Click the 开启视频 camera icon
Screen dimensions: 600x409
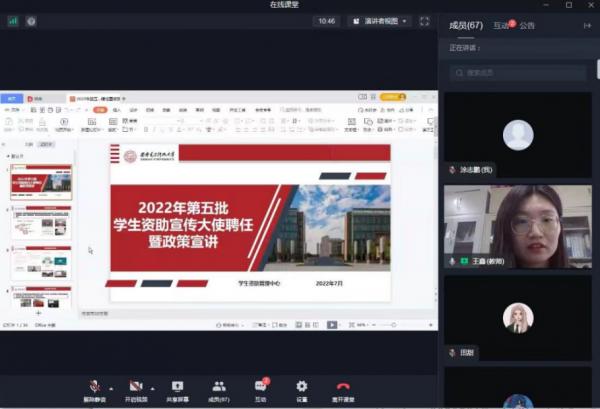tap(135, 386)
